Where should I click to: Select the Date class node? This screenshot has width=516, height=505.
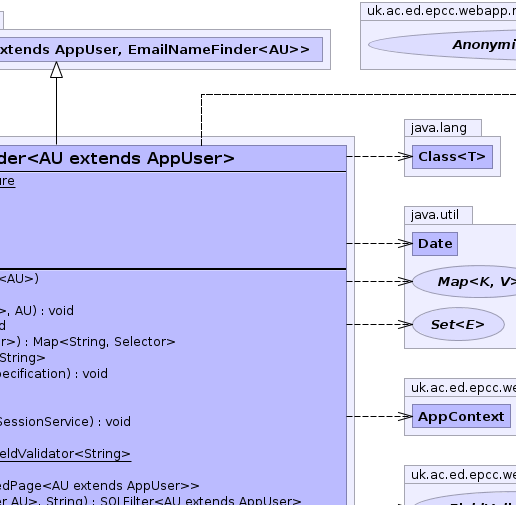pos(435,244)
